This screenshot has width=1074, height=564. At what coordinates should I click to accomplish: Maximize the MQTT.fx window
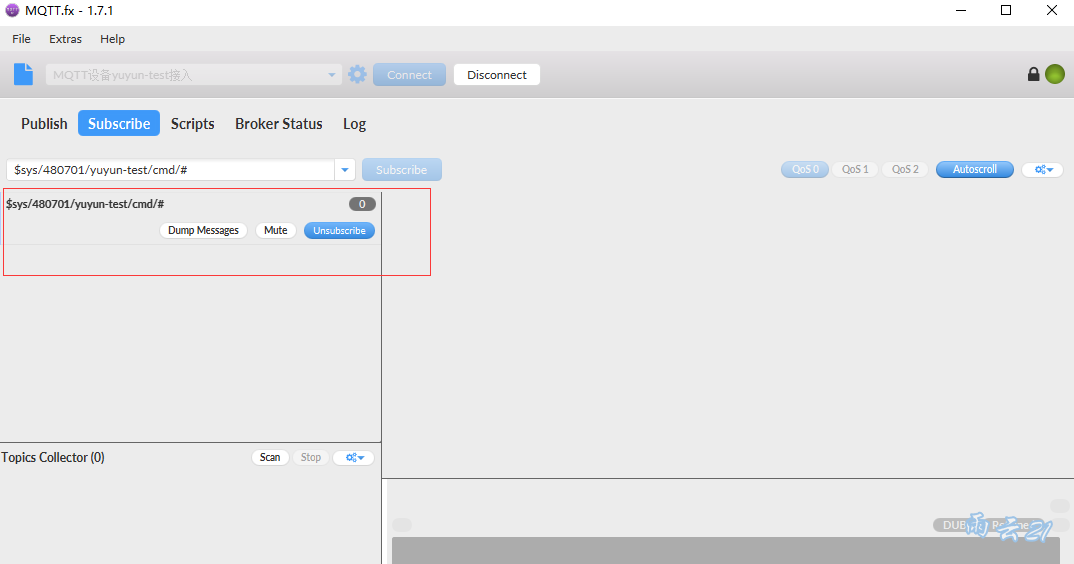point(1006,10)
